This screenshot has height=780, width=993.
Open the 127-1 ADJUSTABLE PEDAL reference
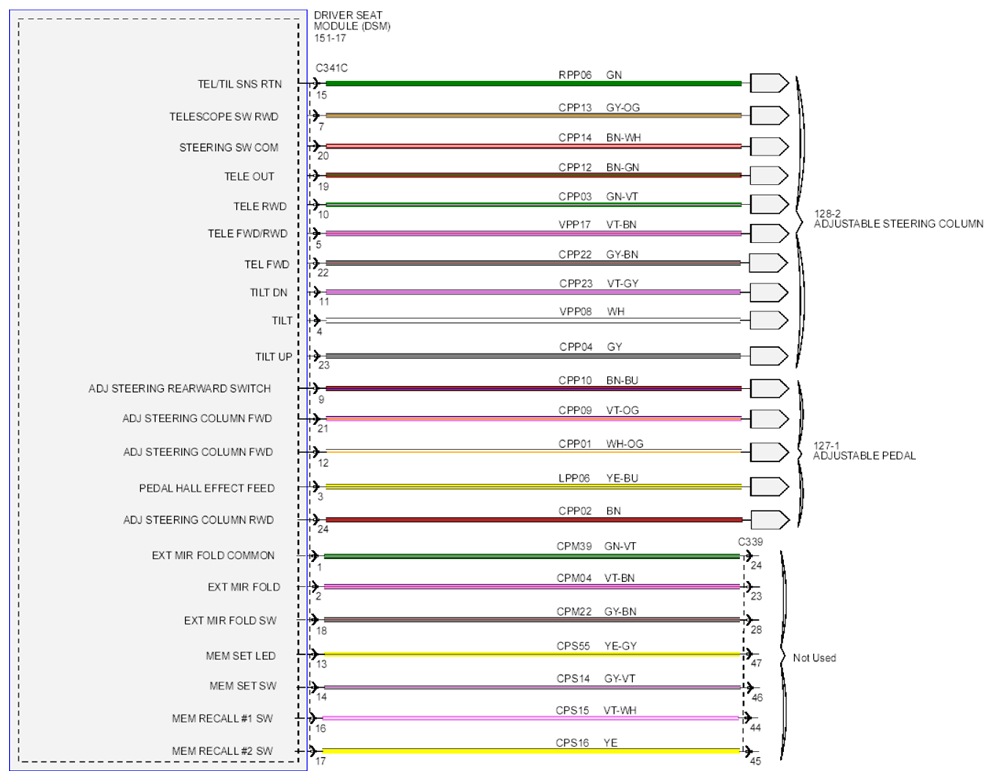(x=864, y=451)
